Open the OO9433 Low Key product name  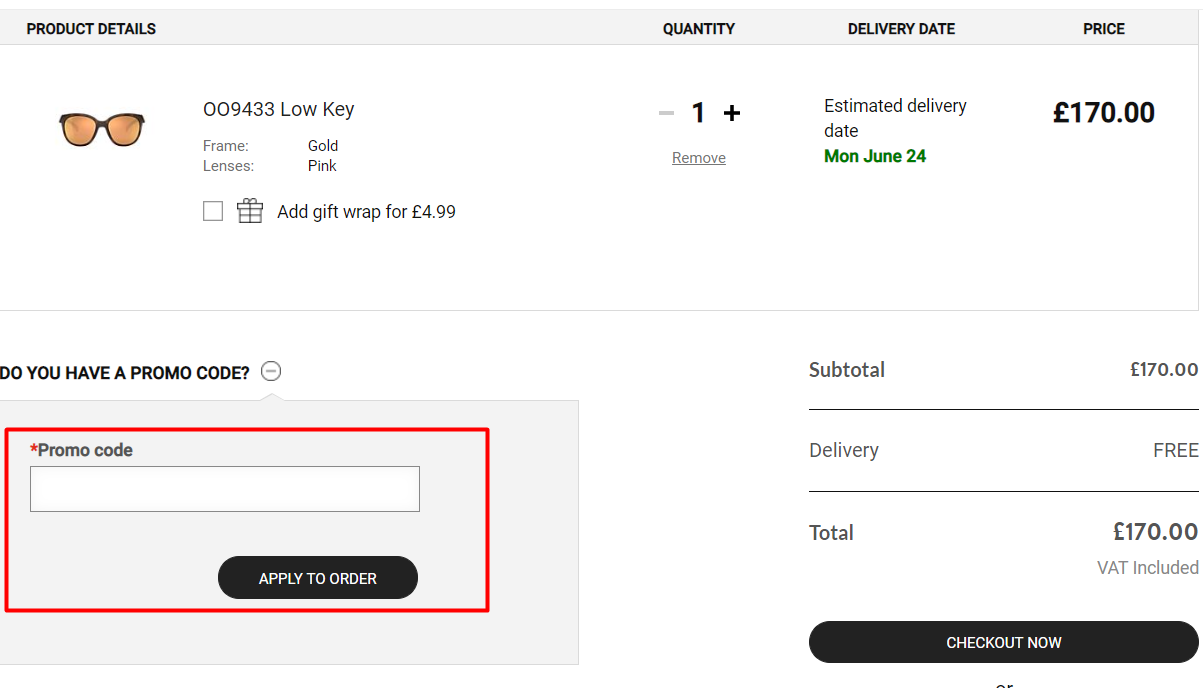(x=278, y=109)
